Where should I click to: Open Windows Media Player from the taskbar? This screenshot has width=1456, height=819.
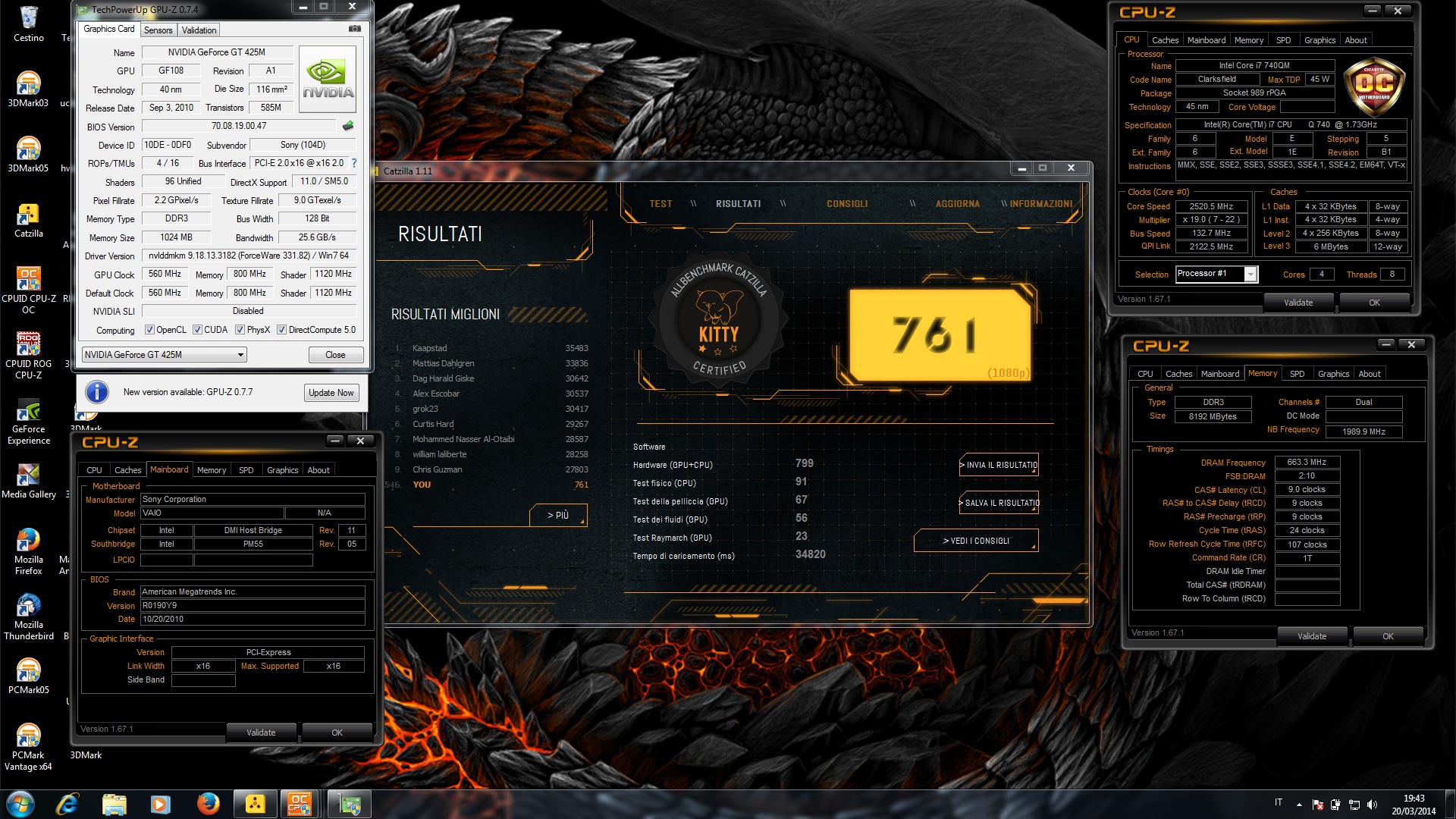[x=160, y=804]
